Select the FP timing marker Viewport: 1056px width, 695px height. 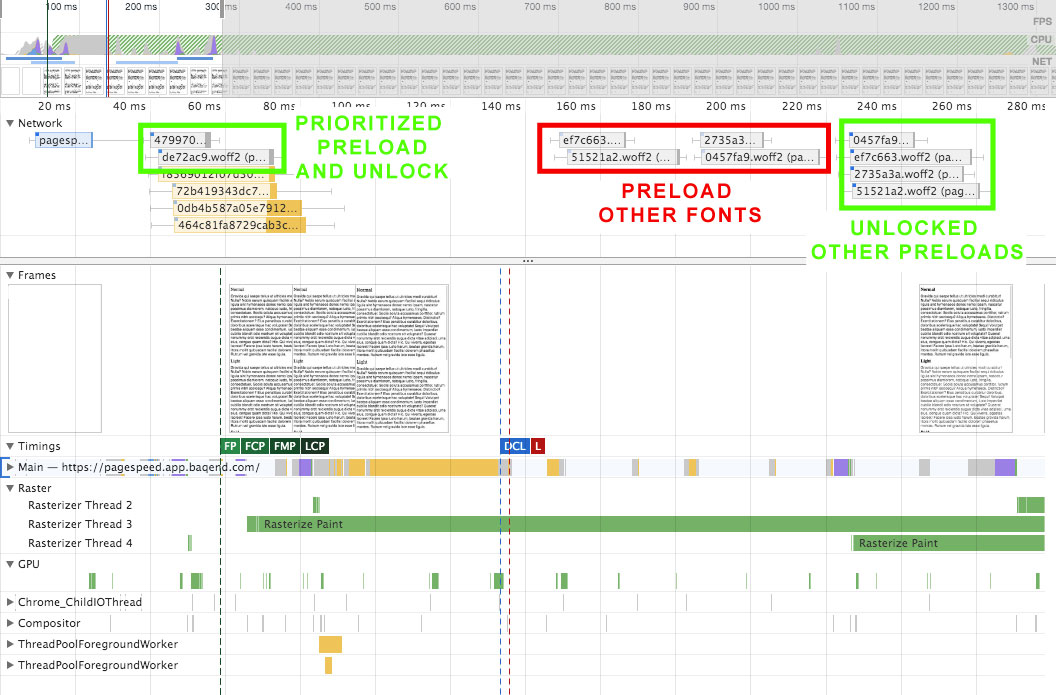[x=230, y=446]
